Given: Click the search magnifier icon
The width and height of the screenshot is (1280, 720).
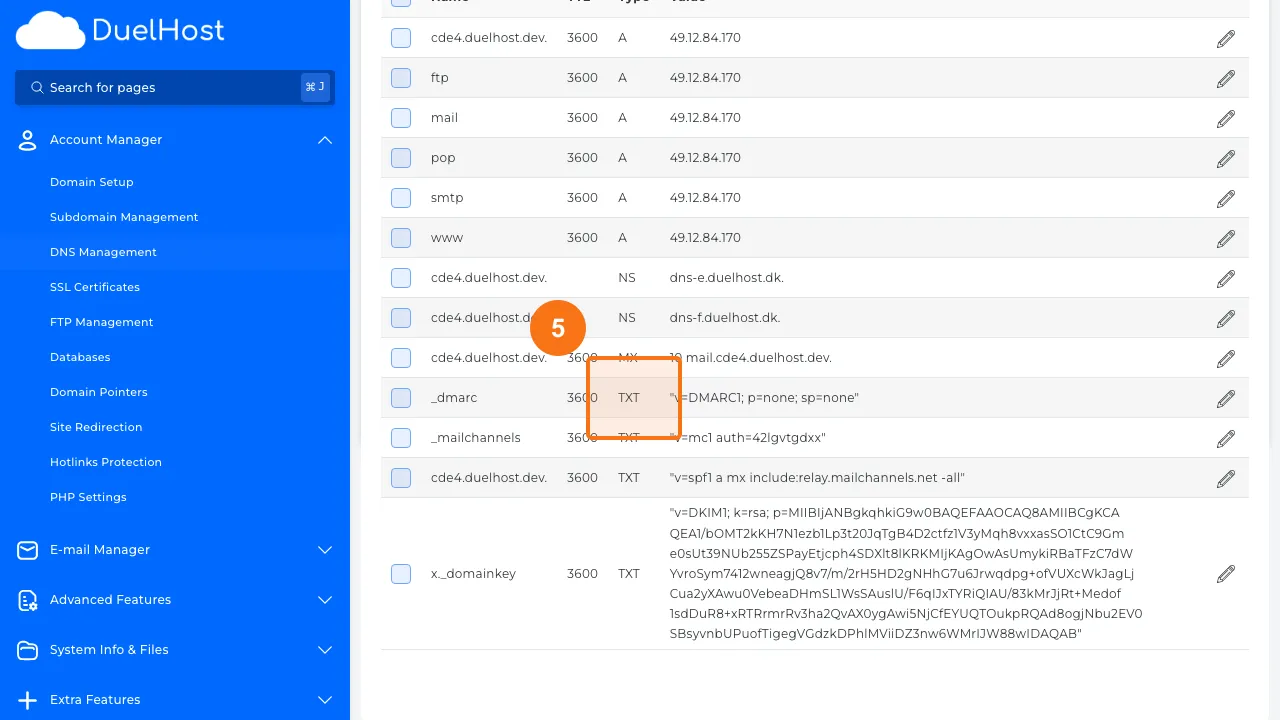Looking at the screenshot, I should coord(37,87).
